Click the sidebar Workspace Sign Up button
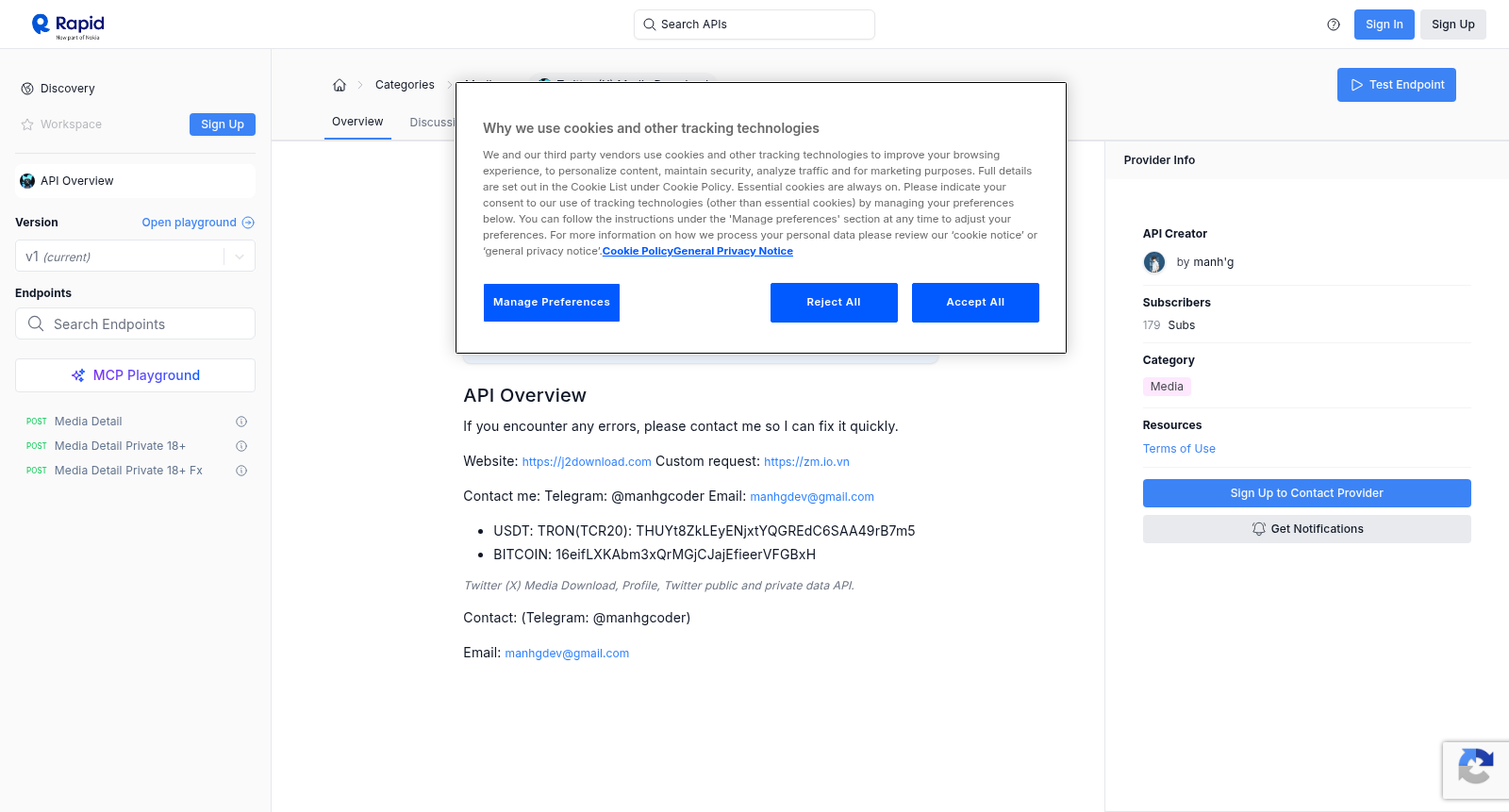Screen dimensions: 1509x812 pos(223,124)
